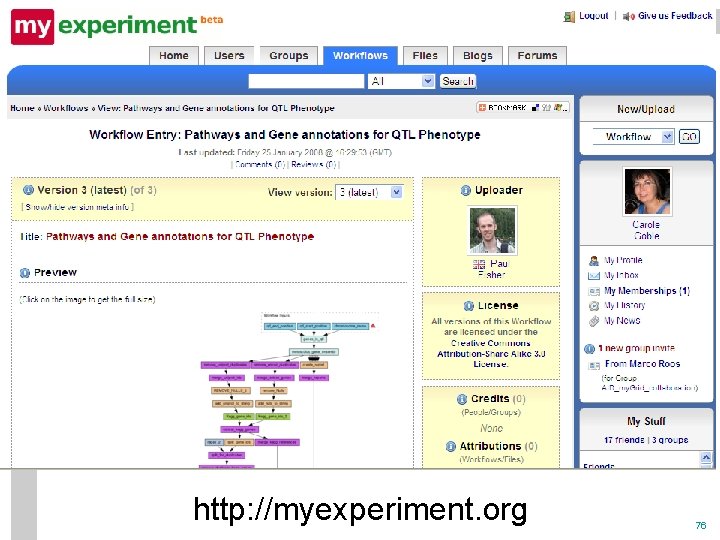720x540 pixels.
Task: Click the Reviews (0) link
Action: click(x=314, y=164)
